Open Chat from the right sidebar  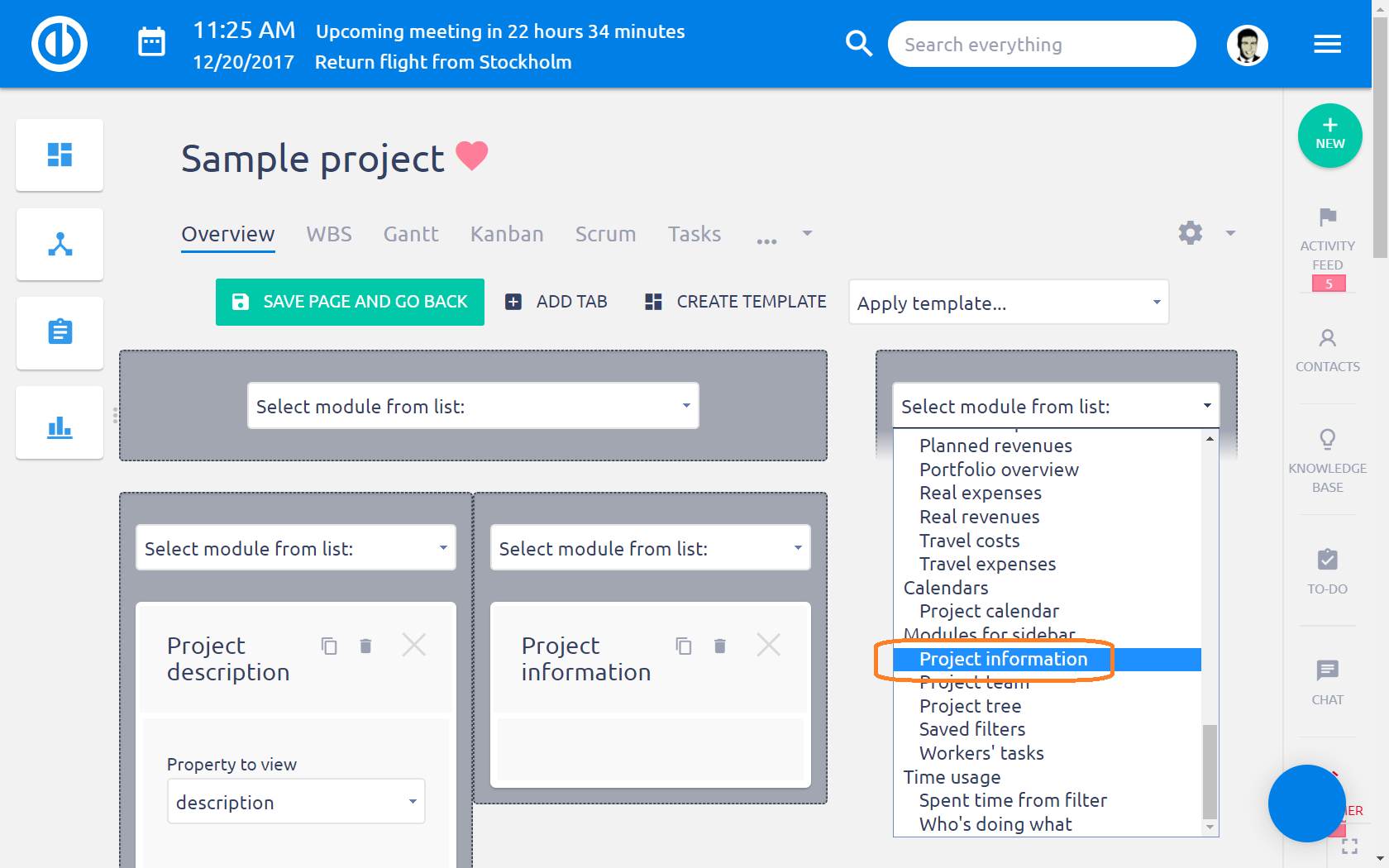[x=1327, y=678]
